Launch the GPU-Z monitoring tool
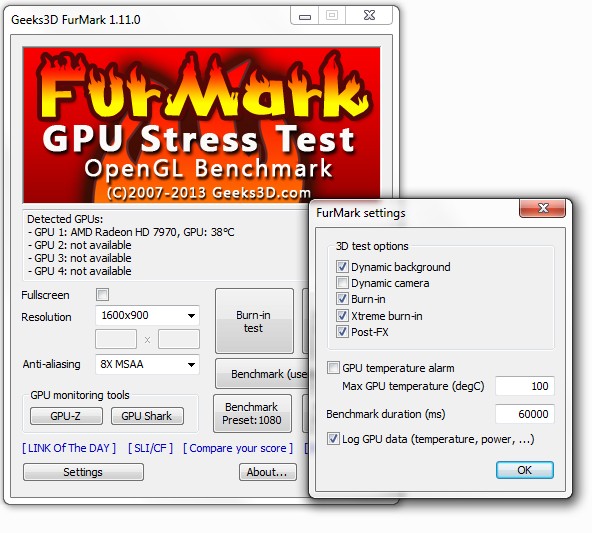Image resolution: width=592 pixels, height=533 pixels. (x=66, y=416)
